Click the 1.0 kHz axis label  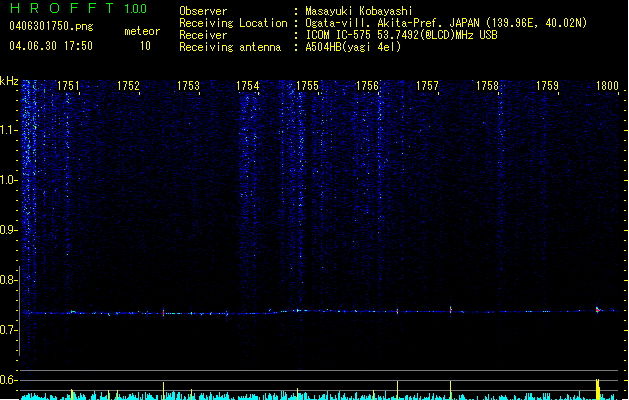[8, 180]
